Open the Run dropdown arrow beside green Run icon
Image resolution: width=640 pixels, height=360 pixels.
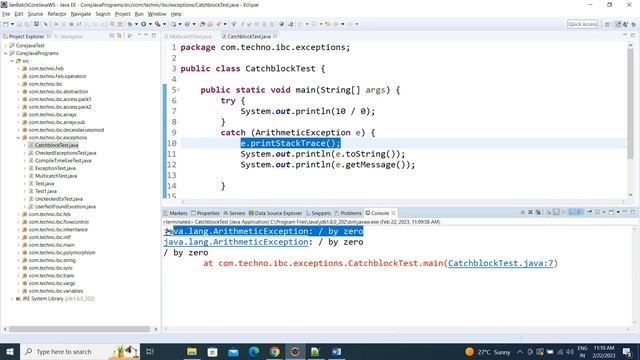(150, 24)
